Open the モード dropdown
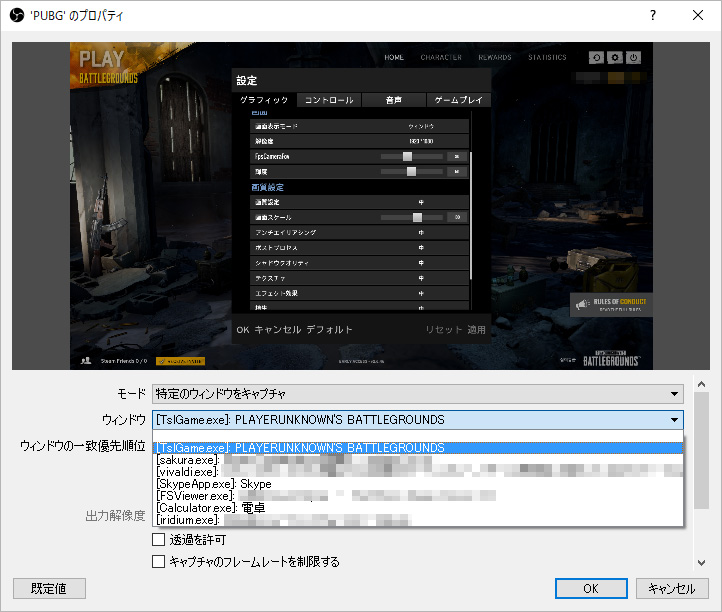 click(x=417, y=394)
